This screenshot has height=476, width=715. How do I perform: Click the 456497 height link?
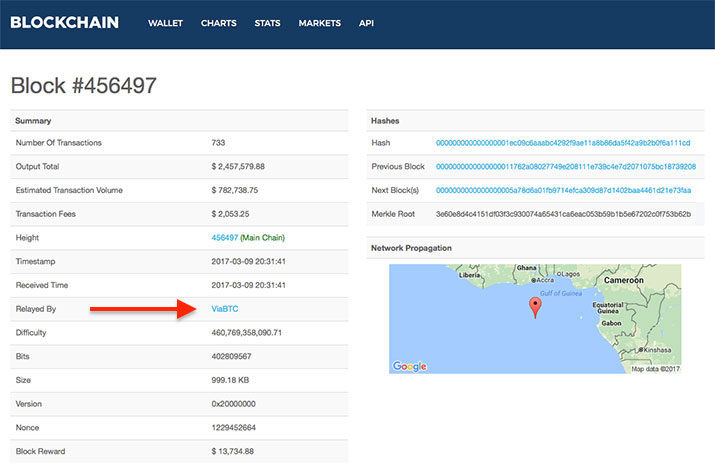225,238
